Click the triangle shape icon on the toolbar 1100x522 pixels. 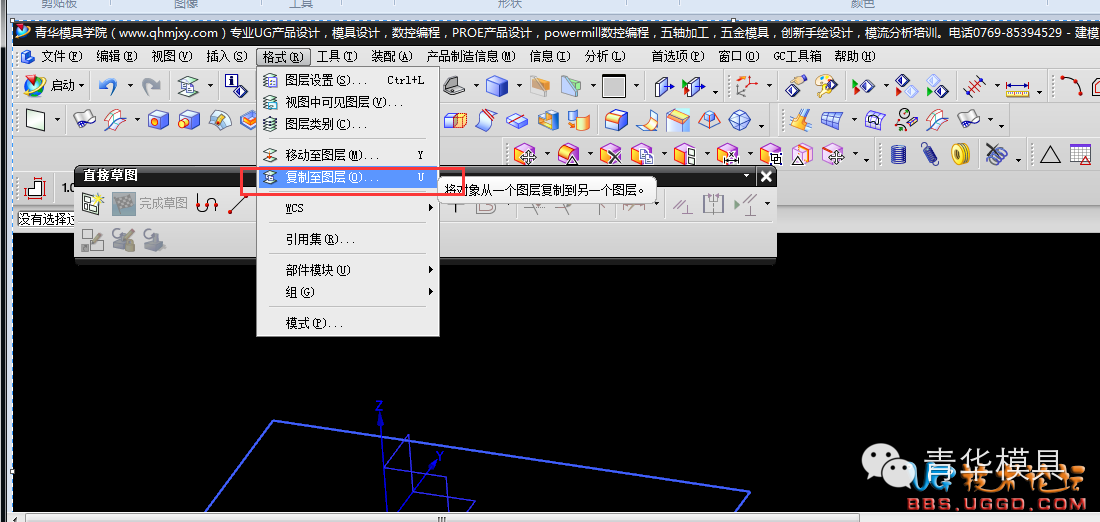point(1050,154)
